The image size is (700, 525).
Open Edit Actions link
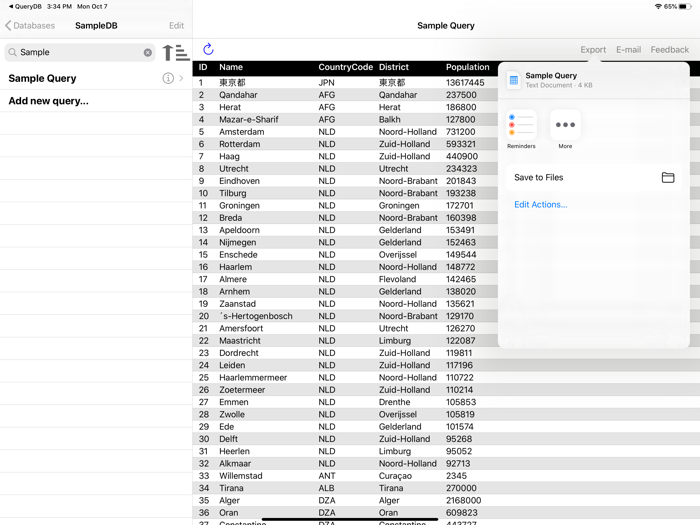tap(541, 204)
